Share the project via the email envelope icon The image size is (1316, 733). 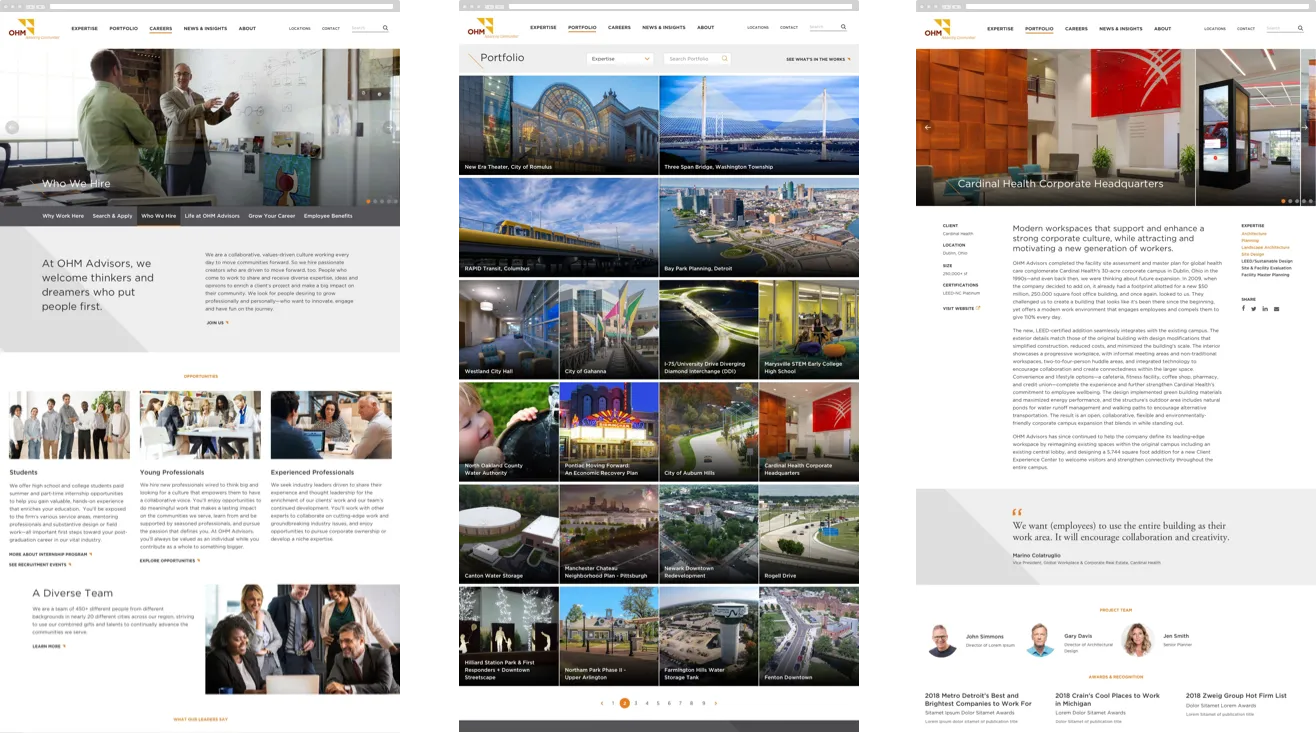(1276, 309)
